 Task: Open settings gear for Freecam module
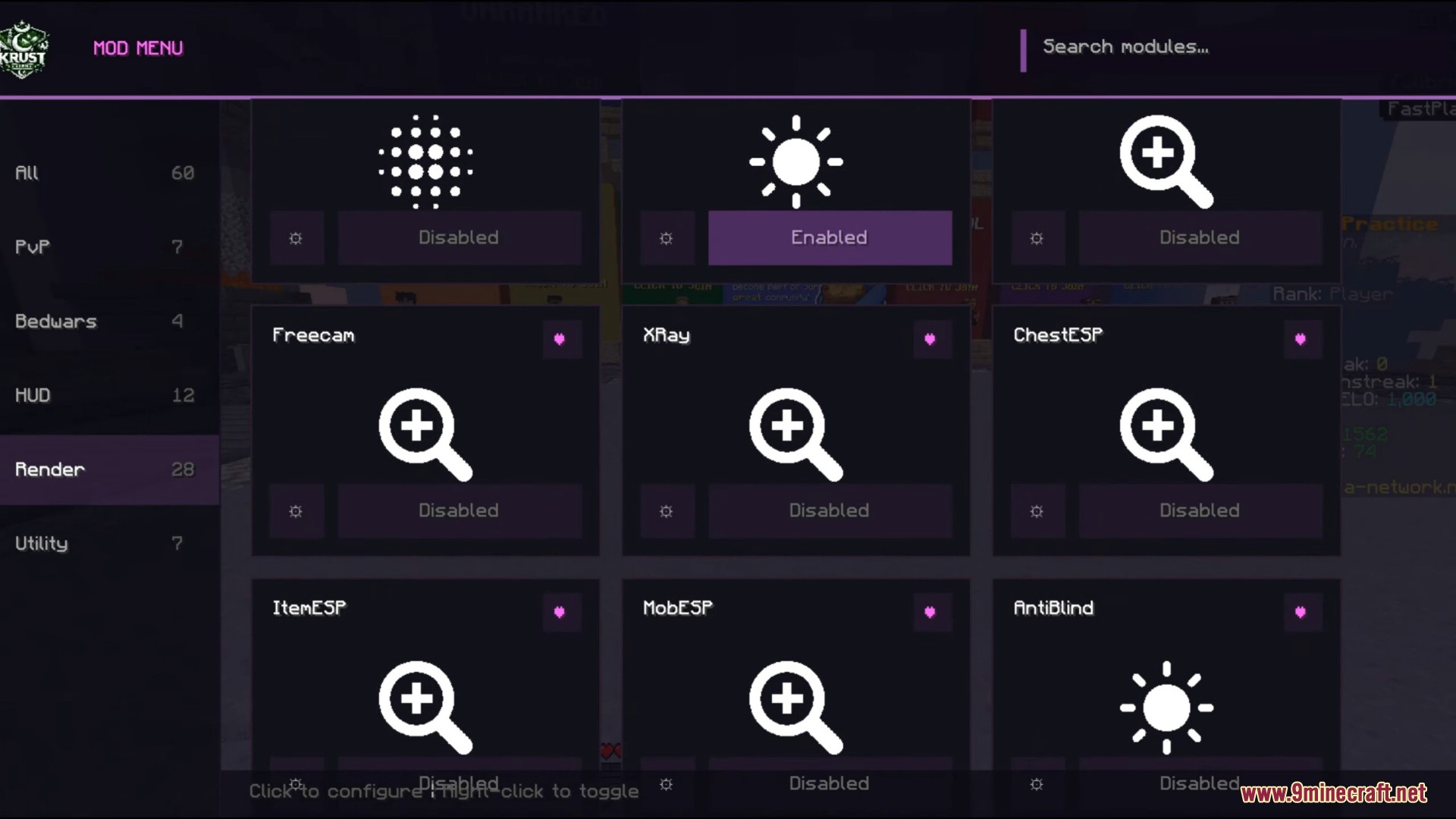296,511
